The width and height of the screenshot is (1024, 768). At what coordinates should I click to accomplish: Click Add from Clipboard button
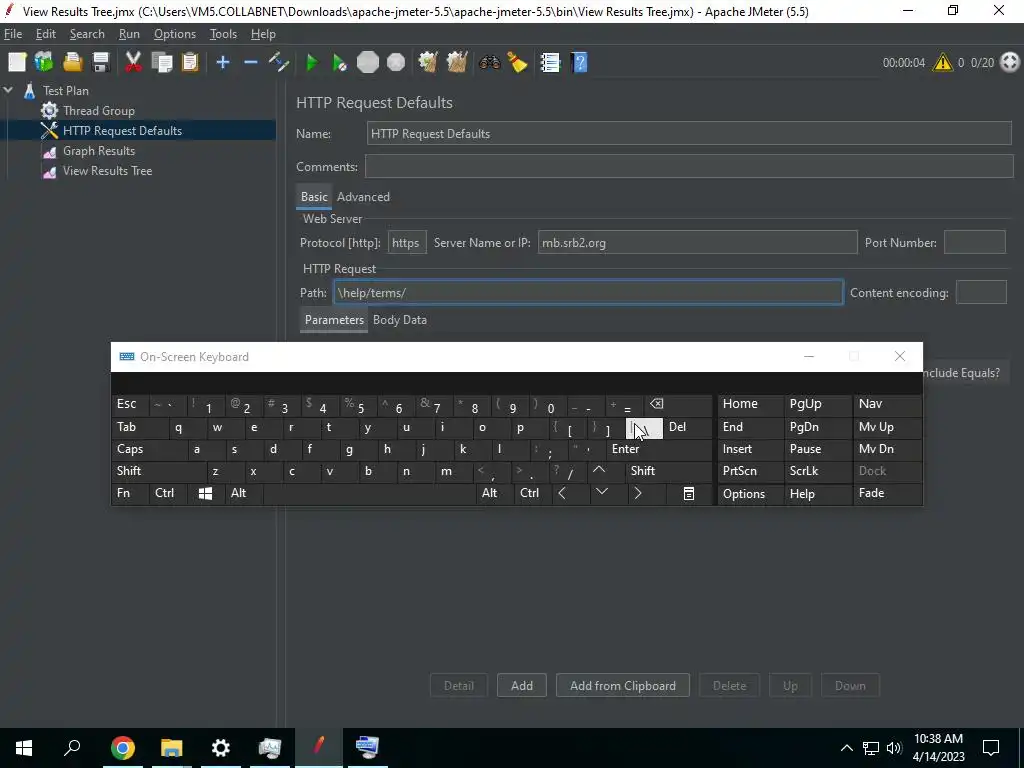click(x=622, y=686)
